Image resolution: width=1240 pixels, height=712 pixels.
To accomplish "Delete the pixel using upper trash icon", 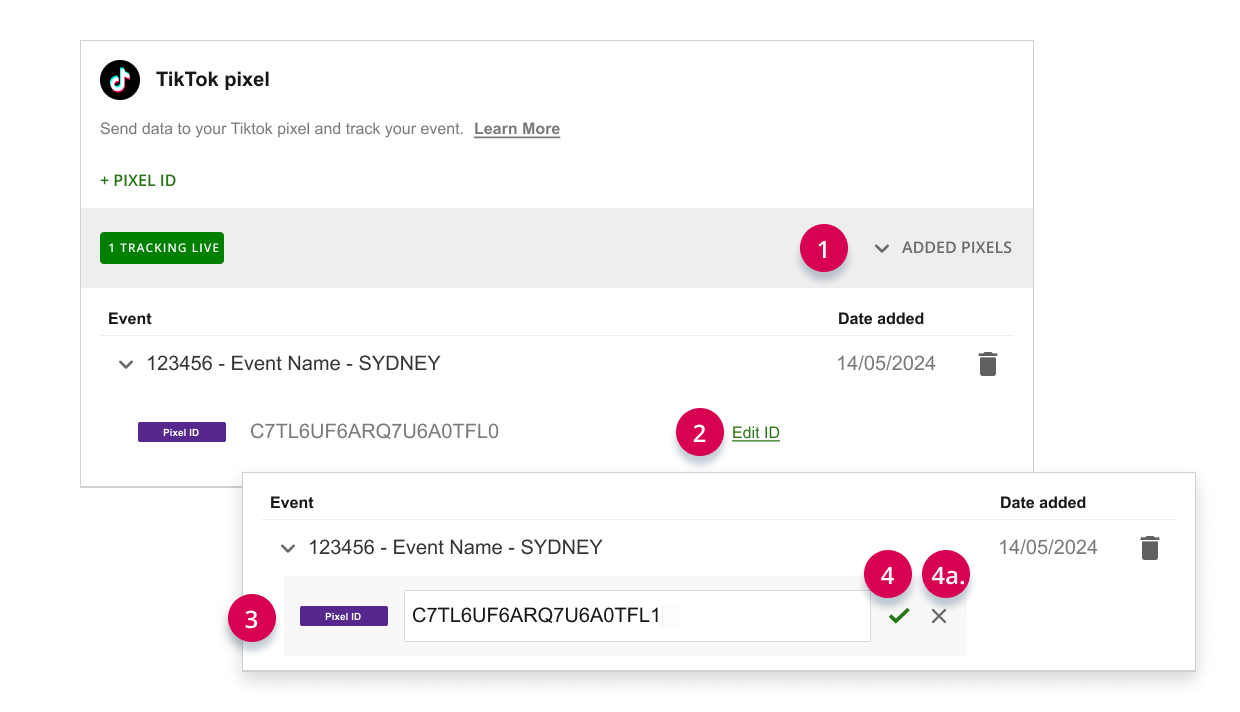I will point(987,364).
